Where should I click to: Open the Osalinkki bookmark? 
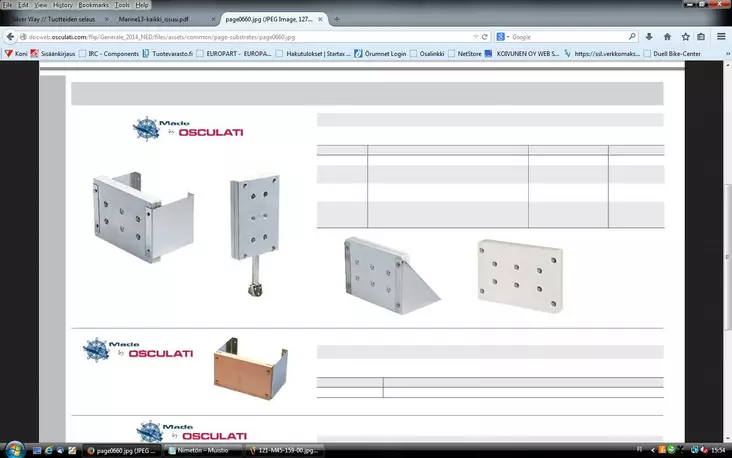tap(427, 54)
